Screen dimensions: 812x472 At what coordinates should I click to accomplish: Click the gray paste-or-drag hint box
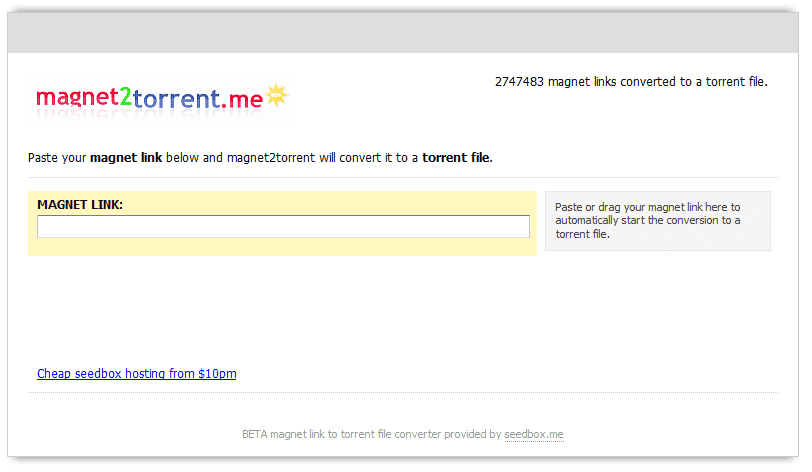coord(657,220)
